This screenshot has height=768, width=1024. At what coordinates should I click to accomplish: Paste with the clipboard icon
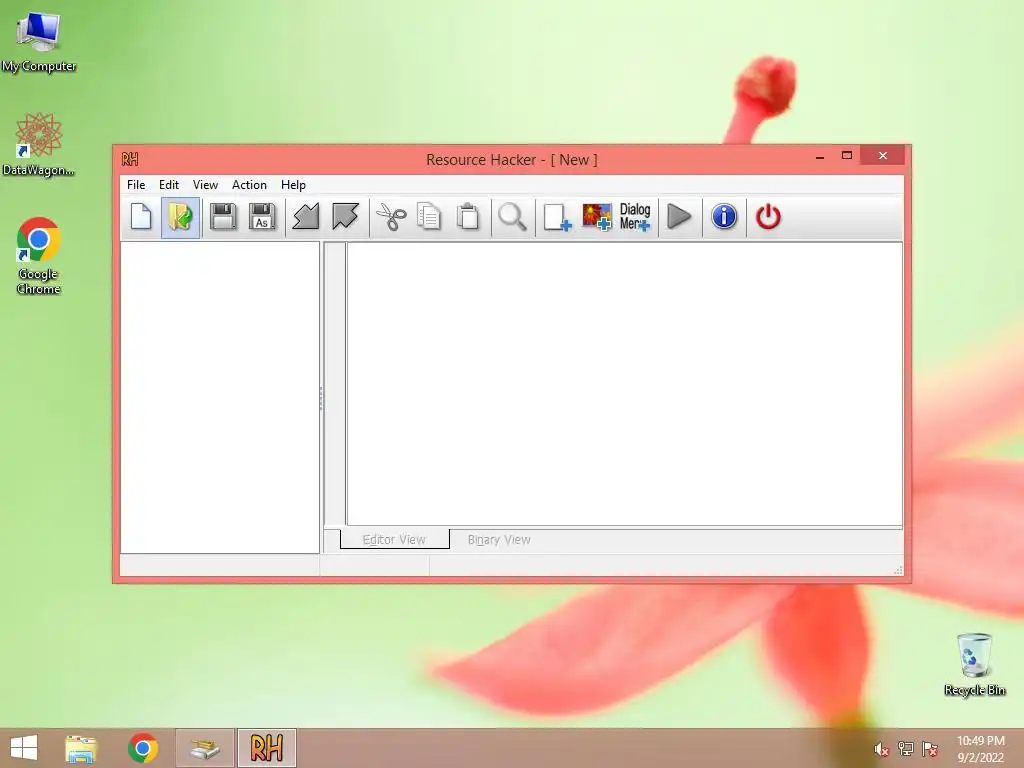pos(468,217)
